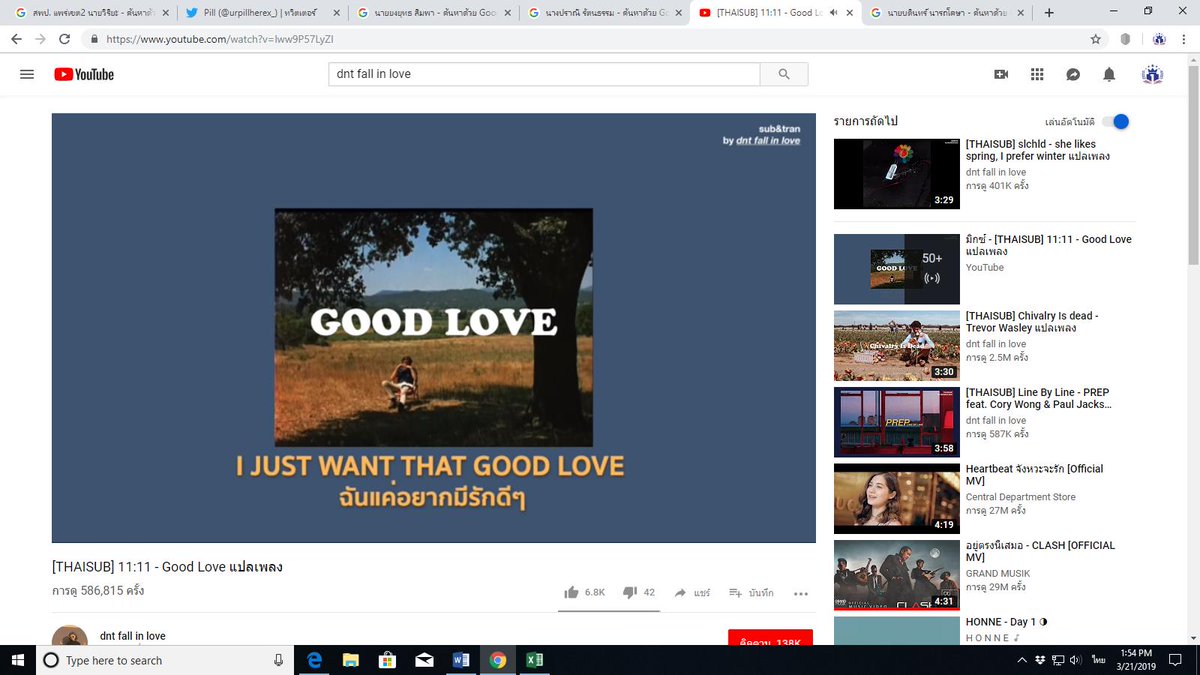The width and height of the screenshot is (1200, 675).
Task: Reload the page with the refresh icon
Action: coord(65,39)
